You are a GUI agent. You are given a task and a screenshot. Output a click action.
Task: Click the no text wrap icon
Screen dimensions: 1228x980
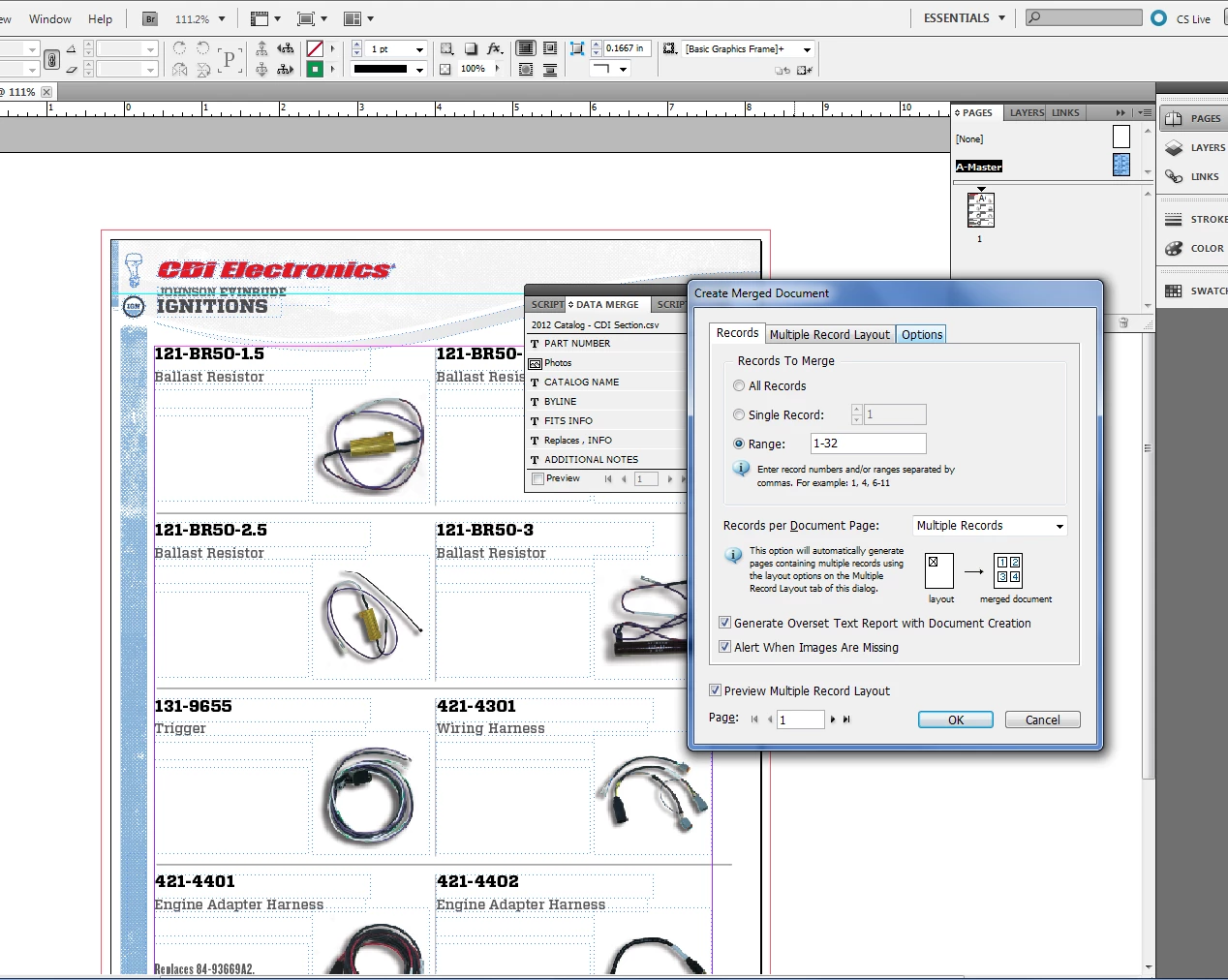click(x=526, y=48)
